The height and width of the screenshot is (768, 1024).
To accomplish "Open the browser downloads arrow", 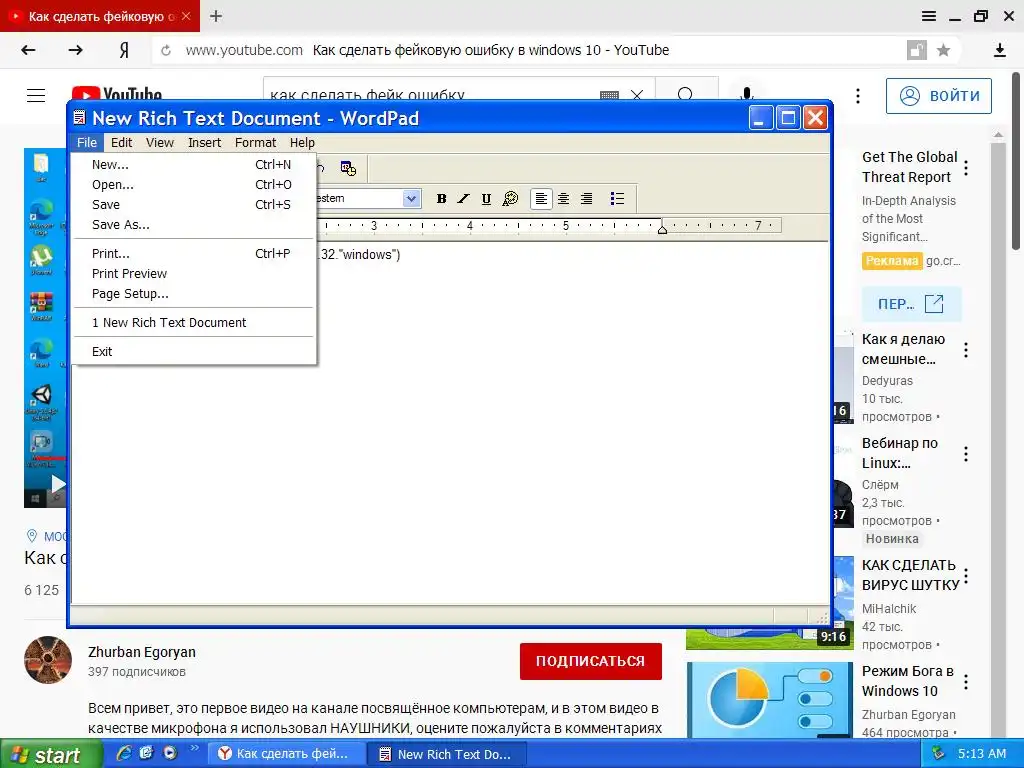I will 1000,50.
